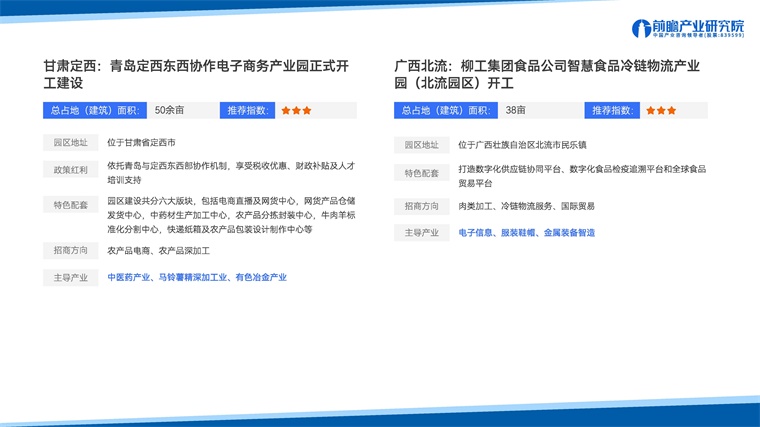Select the address 位于广西壮族自治区北流市民乐镇

(522, 145)
